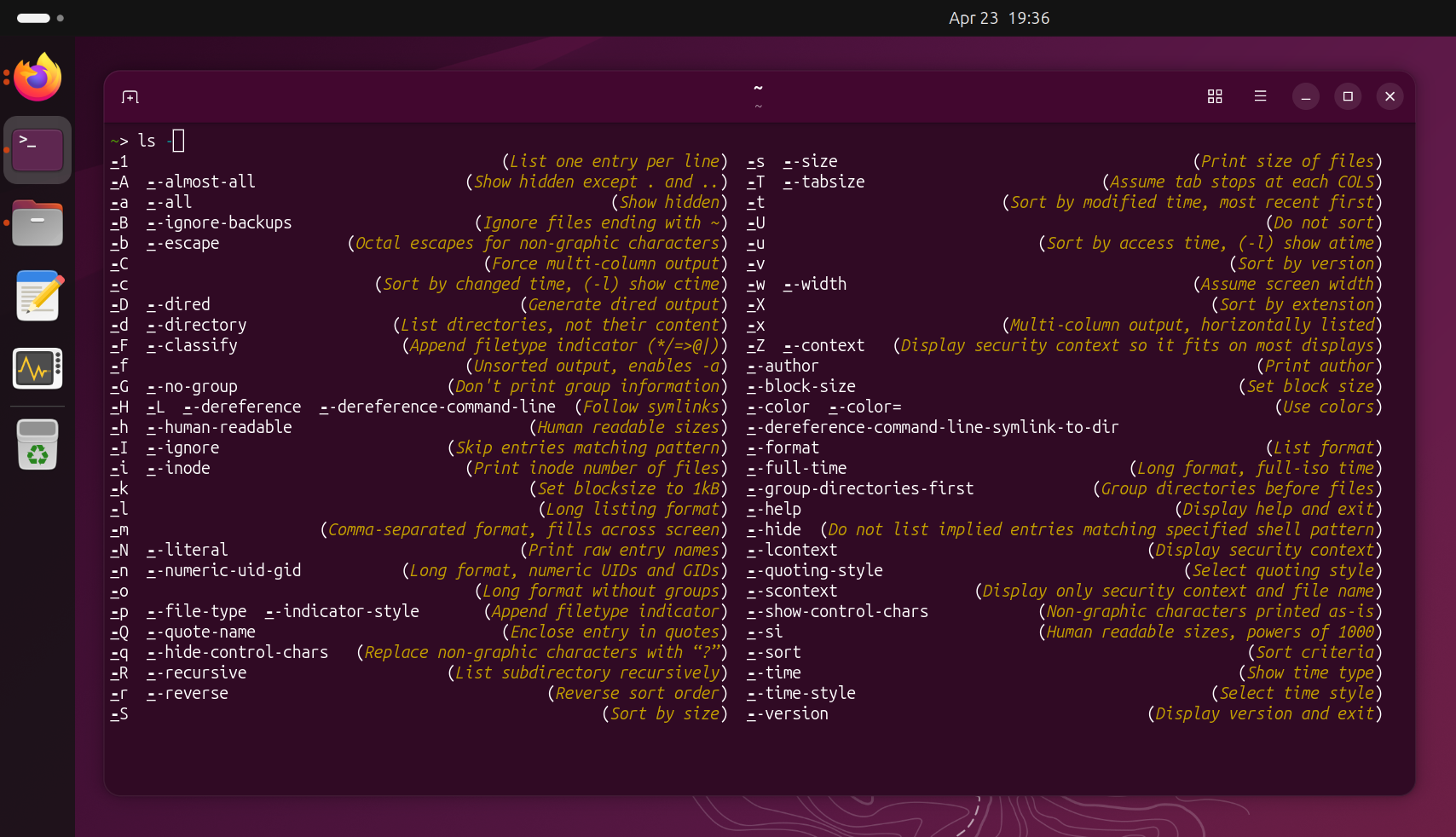This screenshot has width=1456, height=837.
Task: Open a new terminal tab
Action: [130, 97]
